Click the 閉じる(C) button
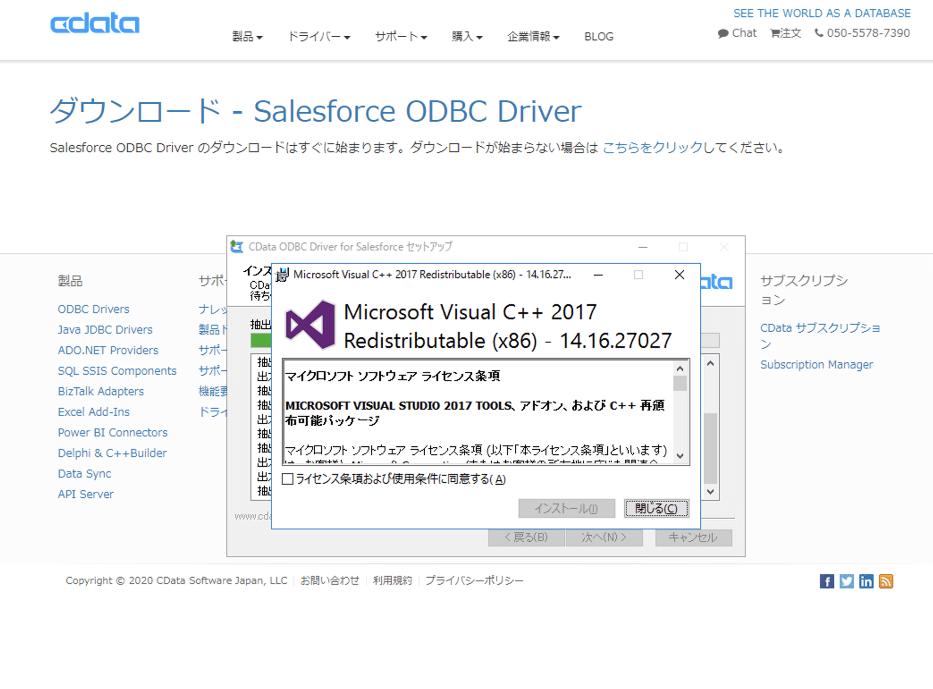This screenshot has height=689, width=933. point(656,509)
